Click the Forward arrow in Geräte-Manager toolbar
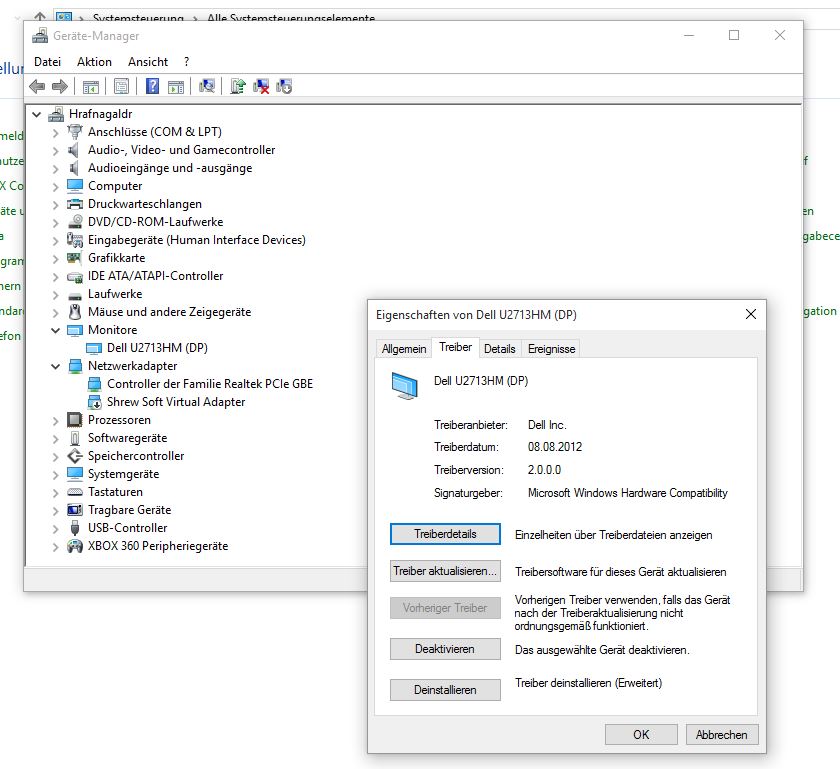The image size is (840, 769). pyautogui.click(x=59, y=86)
